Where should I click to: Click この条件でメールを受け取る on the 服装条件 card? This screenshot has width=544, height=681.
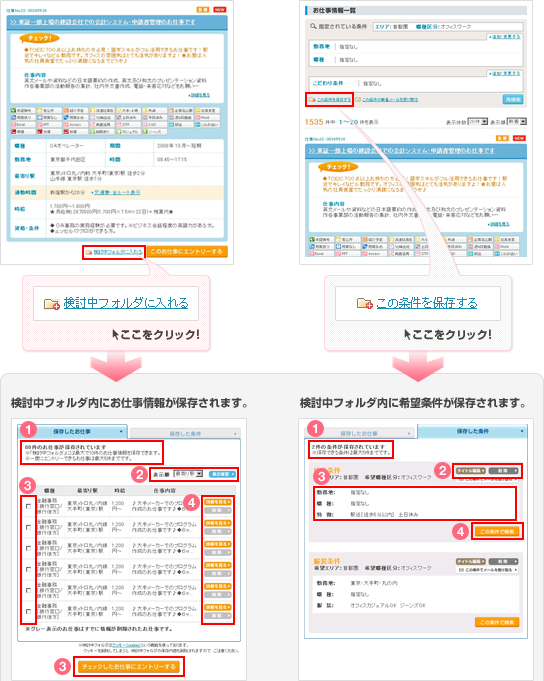(x=488, y=569)
